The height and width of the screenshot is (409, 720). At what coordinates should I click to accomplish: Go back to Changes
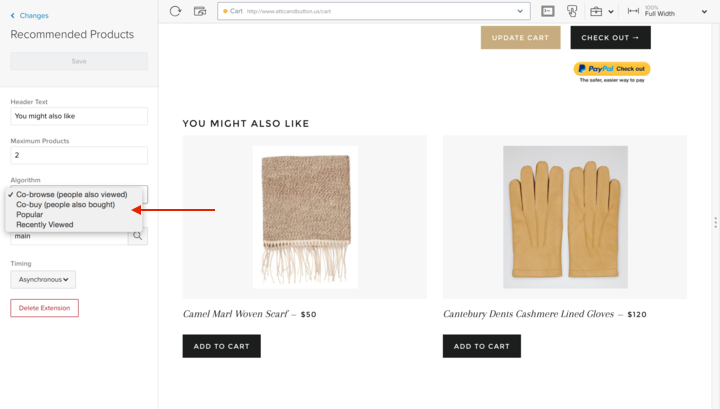coord(29,15)
